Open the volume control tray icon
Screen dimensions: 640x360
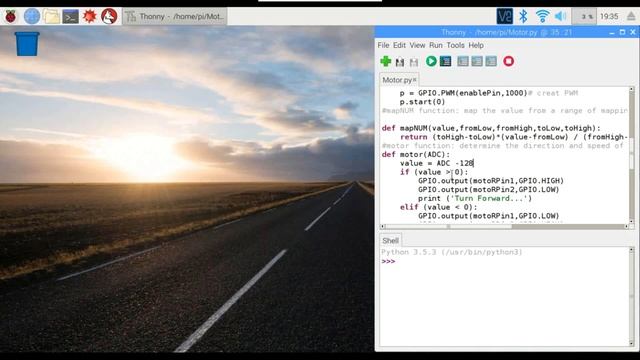tap(560, 16)
